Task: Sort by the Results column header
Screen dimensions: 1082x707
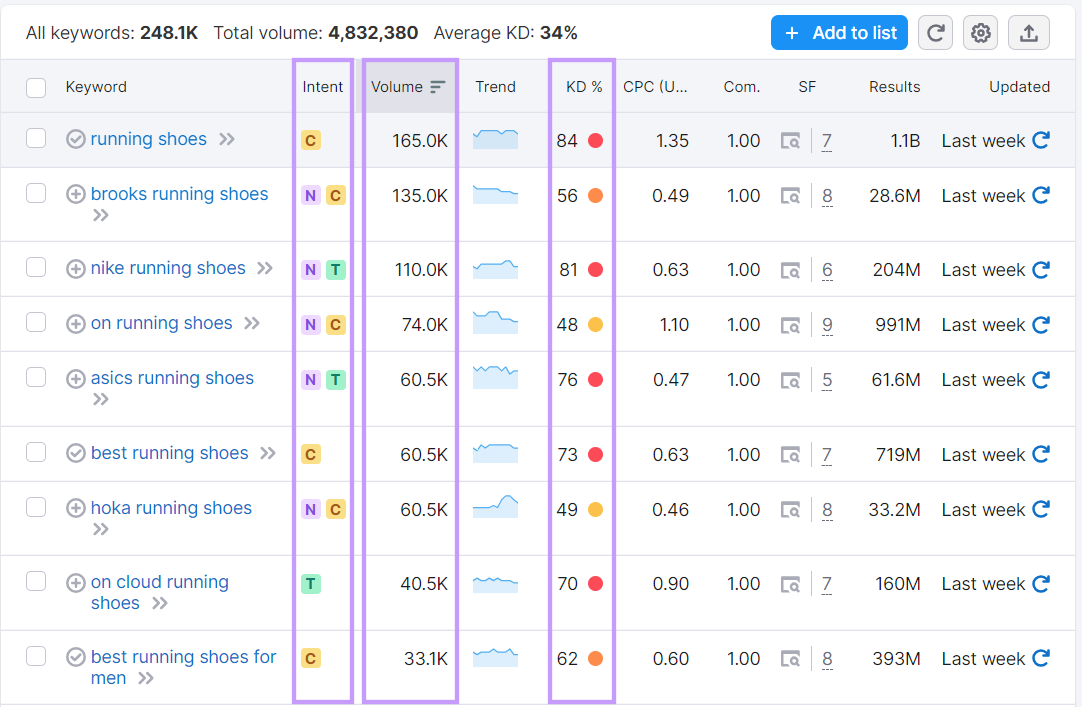Action: (x=894, y=87)
